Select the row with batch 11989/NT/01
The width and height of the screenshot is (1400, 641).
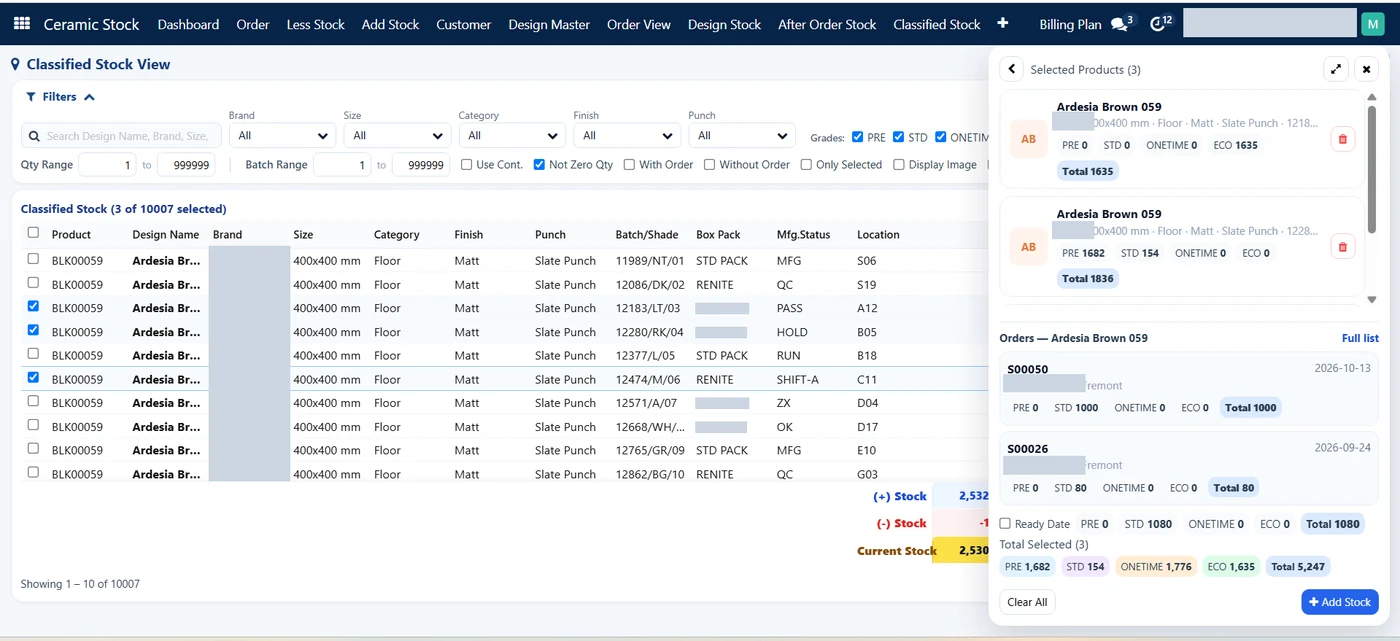[33, 258]
